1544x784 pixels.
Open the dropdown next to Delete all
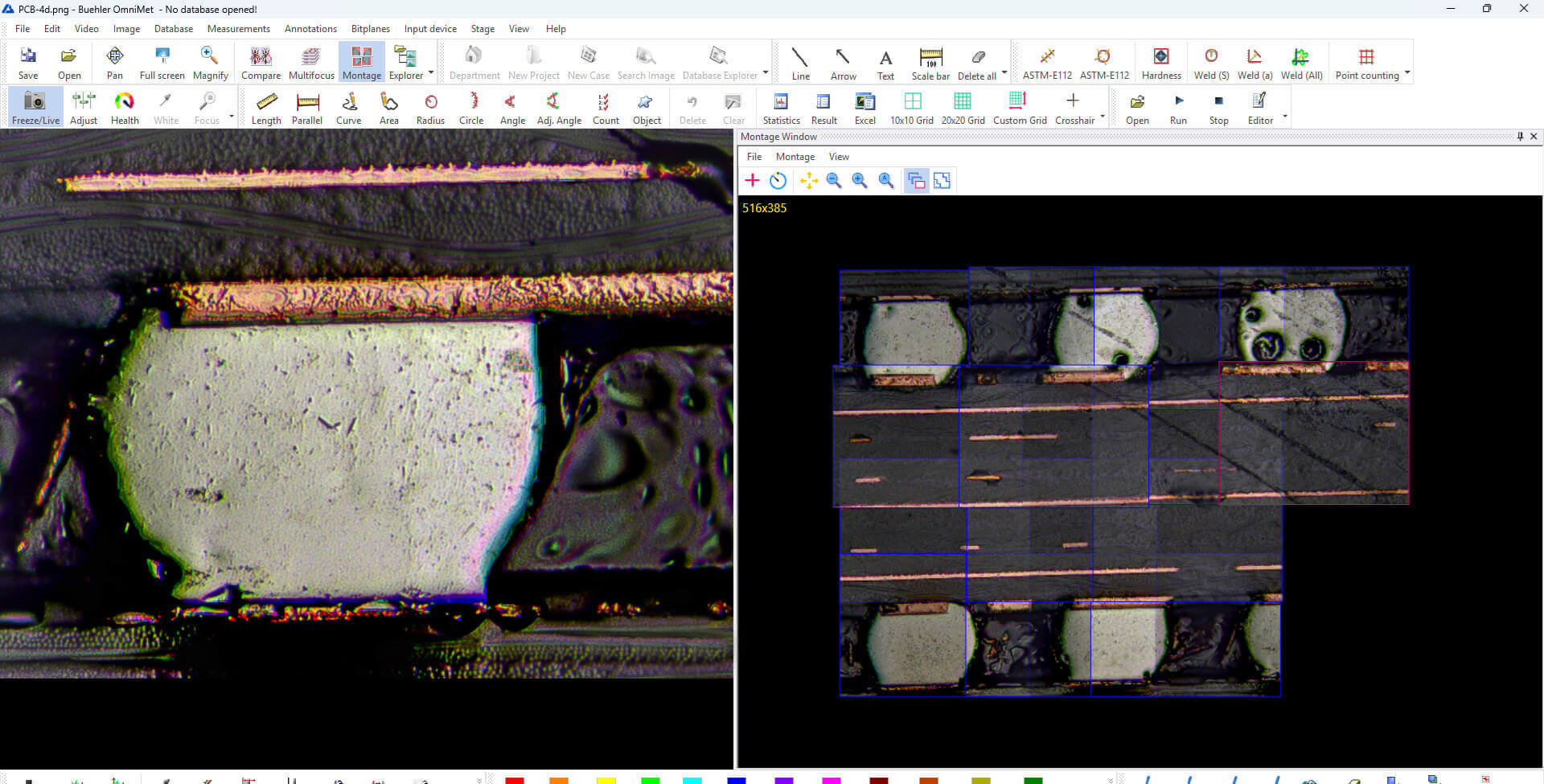click(1004, 72)
